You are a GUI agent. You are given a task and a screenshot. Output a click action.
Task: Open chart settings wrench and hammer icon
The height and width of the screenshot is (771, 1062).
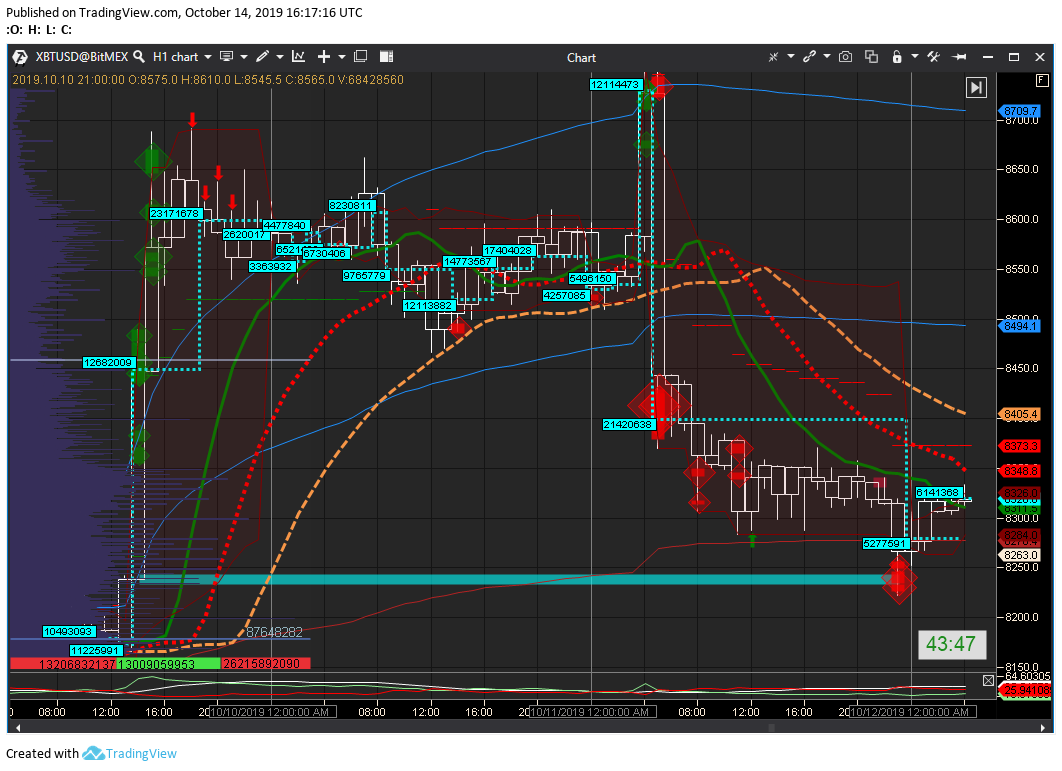coord(934,57)
